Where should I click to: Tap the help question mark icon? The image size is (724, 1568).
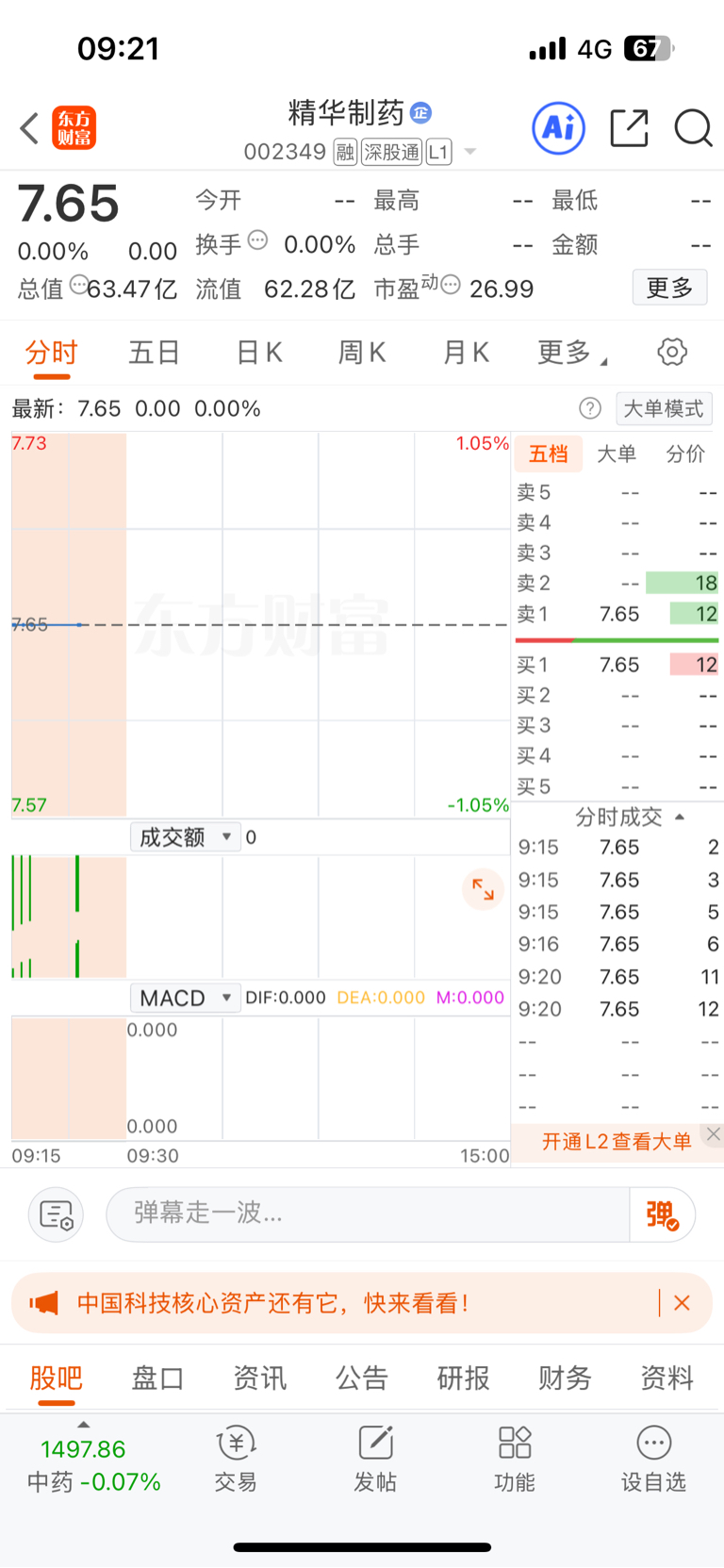coord(590,408)
